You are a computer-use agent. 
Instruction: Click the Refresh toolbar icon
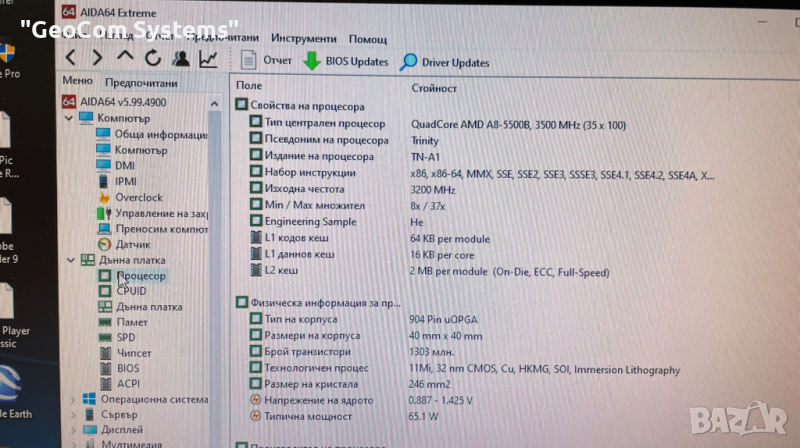(153, 59)
